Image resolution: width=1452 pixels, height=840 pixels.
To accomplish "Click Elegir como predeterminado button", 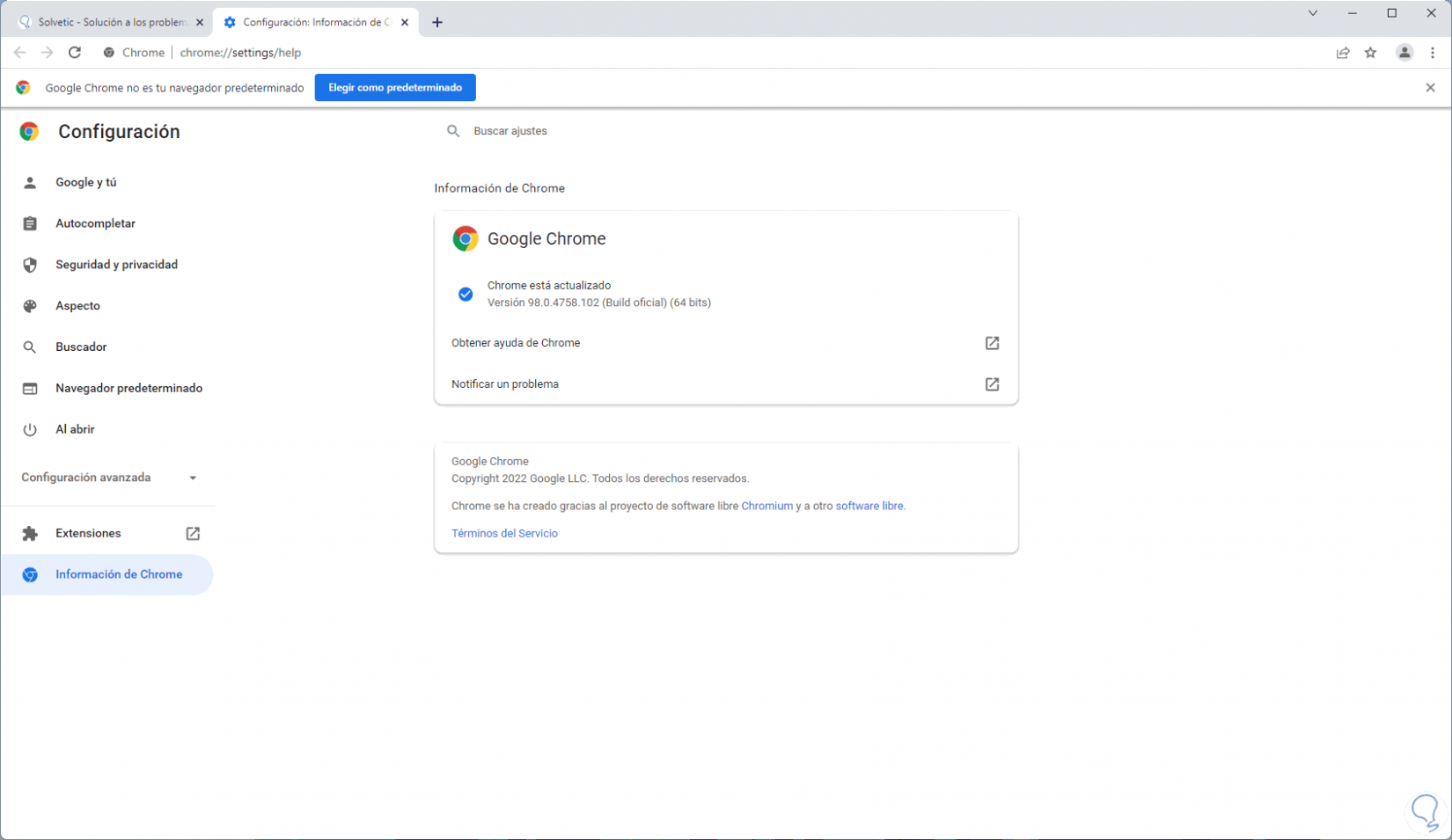I will pyautogui.click(x=395, y=88).
